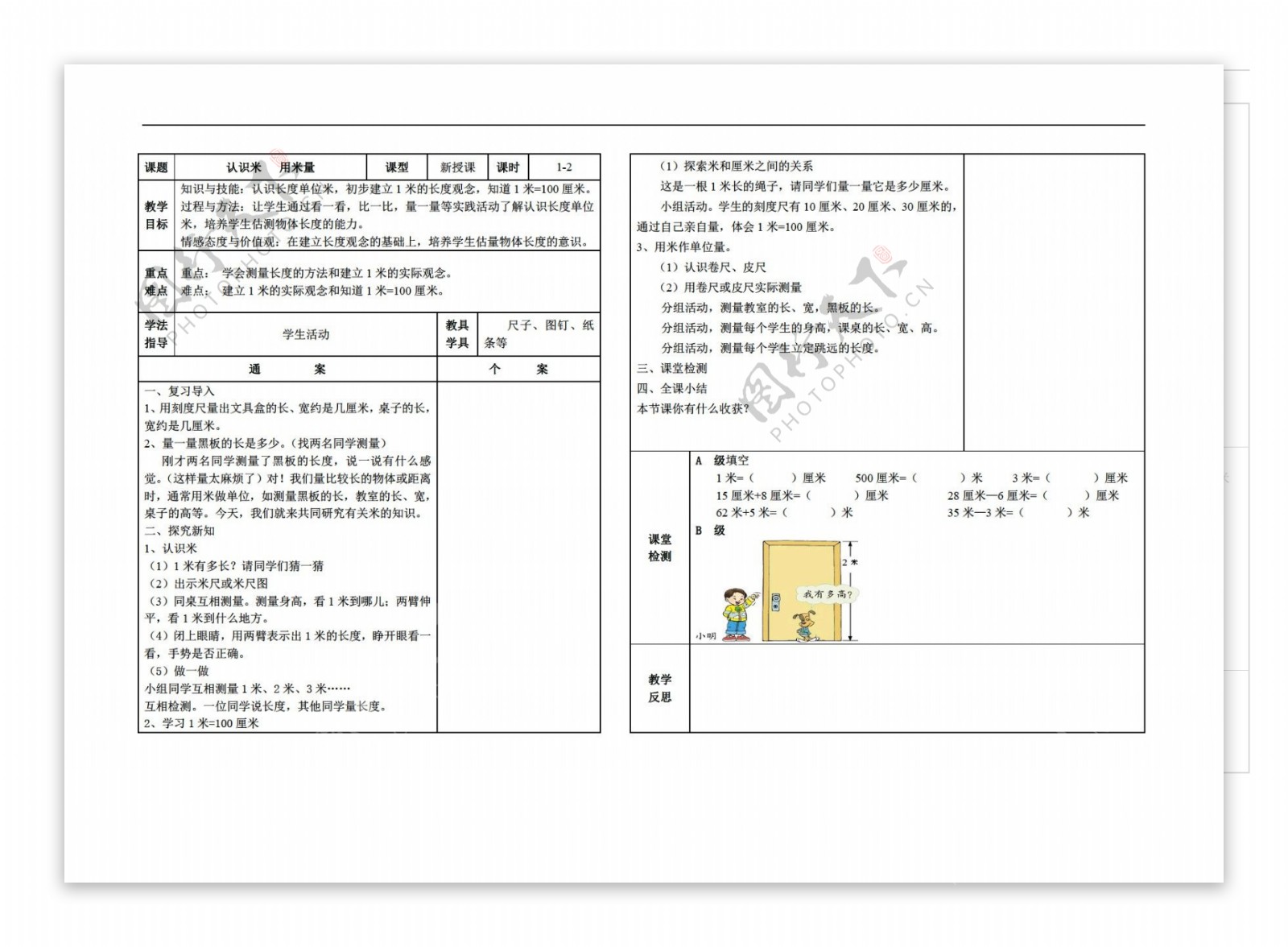Click the line '（2）出示米尺或米尺图'
1288x947 pixels.
tap(207, 584)
